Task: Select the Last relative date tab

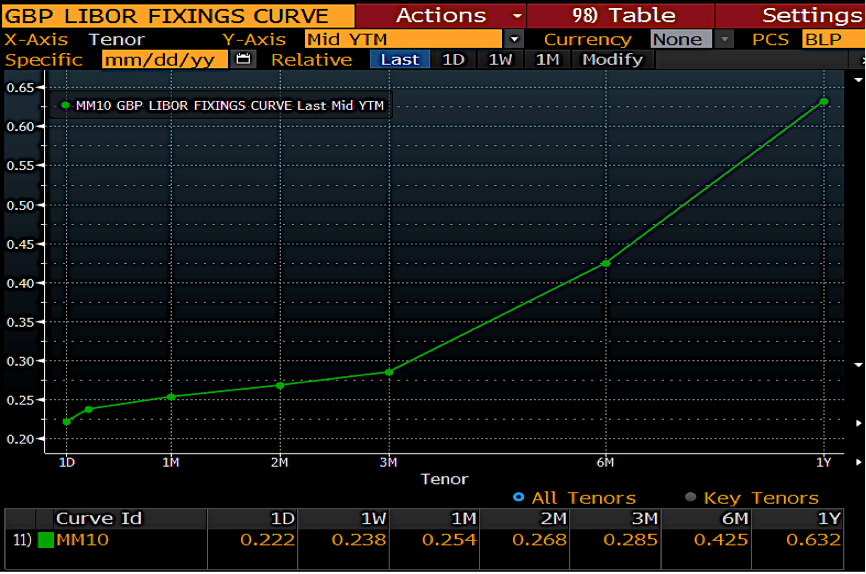Action: (400, 60)
